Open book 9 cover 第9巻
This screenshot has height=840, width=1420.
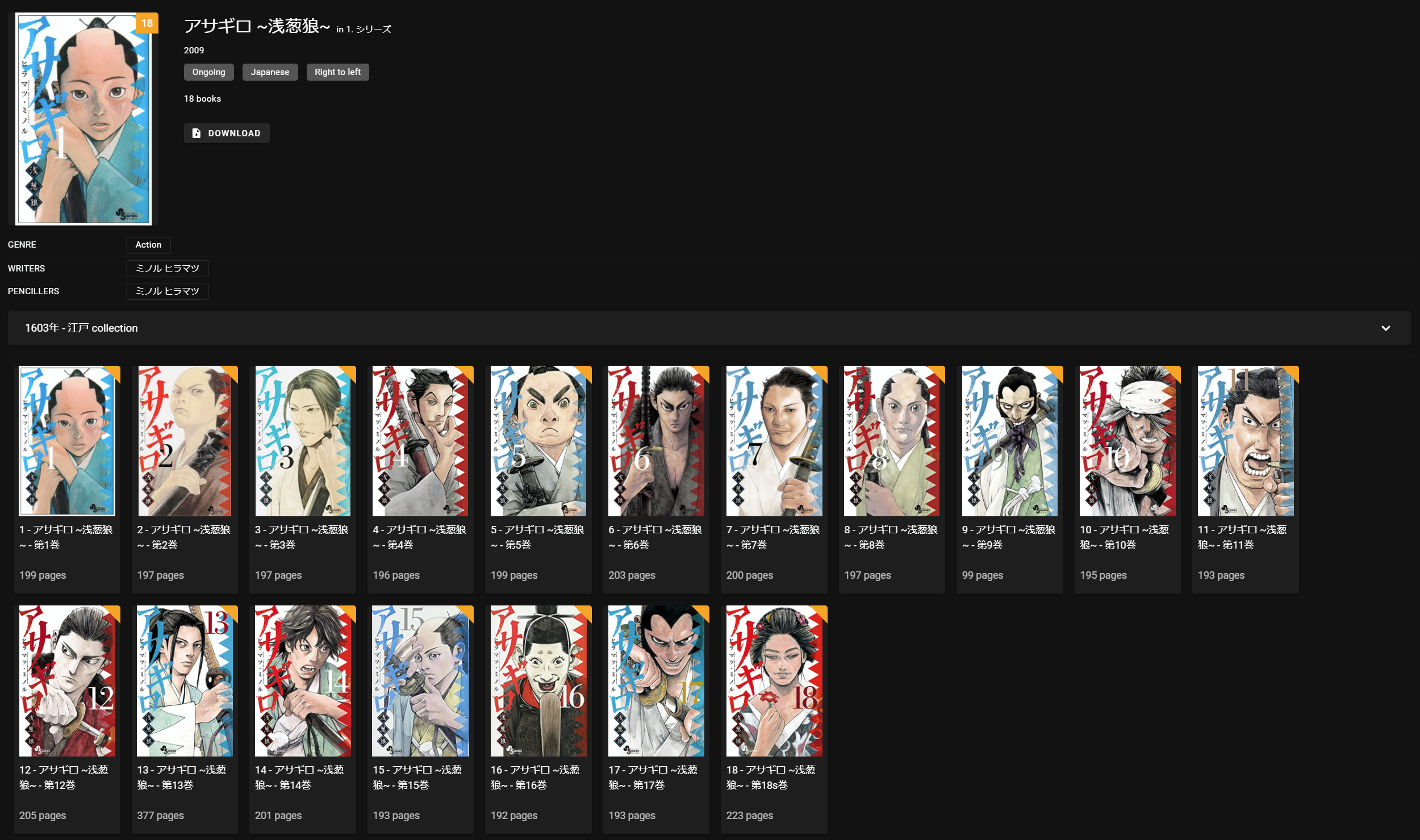pos(1009,441)
